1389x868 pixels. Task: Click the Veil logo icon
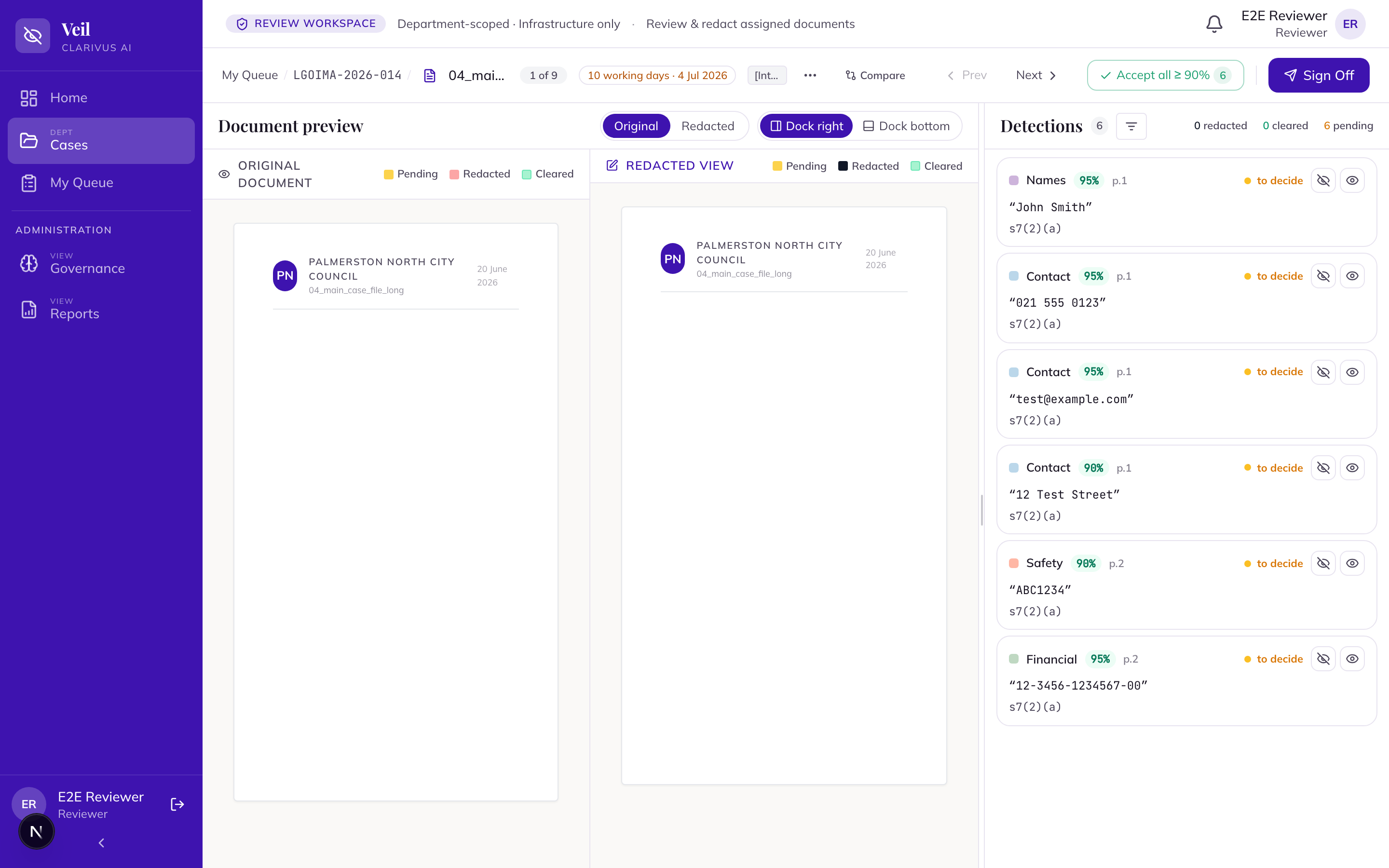(x=33, y=36)
